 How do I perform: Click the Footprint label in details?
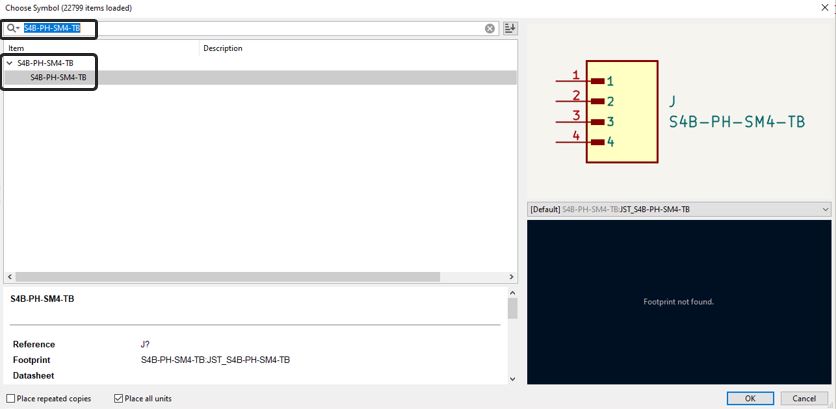pyautogui.click(x=31, y=360)
